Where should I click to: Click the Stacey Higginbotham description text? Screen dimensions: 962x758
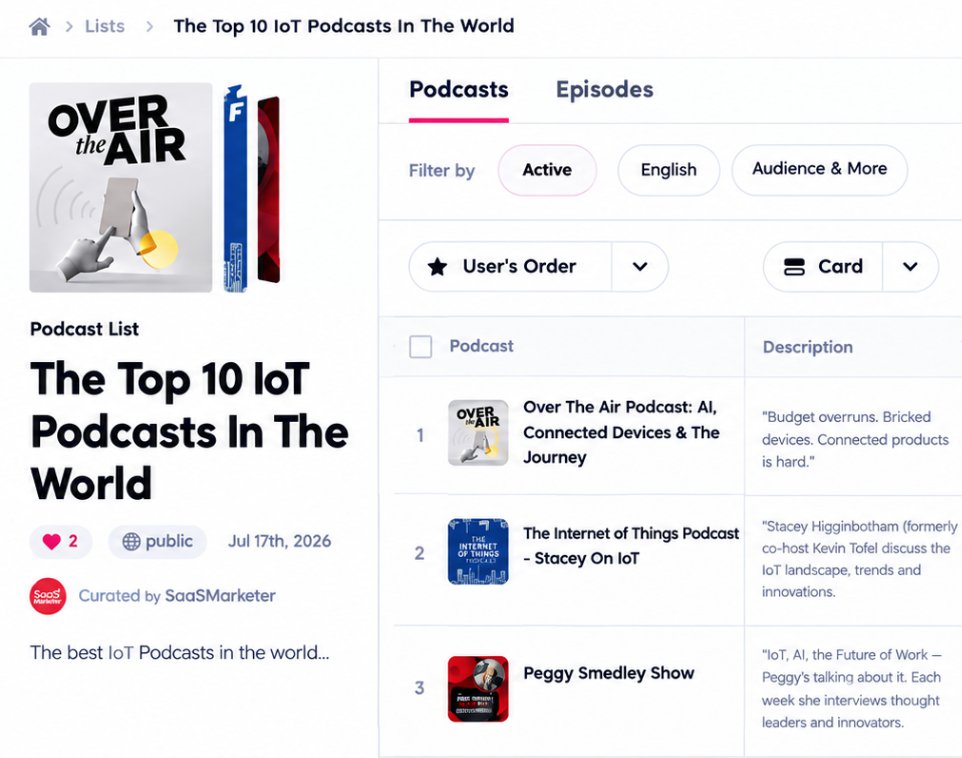[x=859, y=559]
